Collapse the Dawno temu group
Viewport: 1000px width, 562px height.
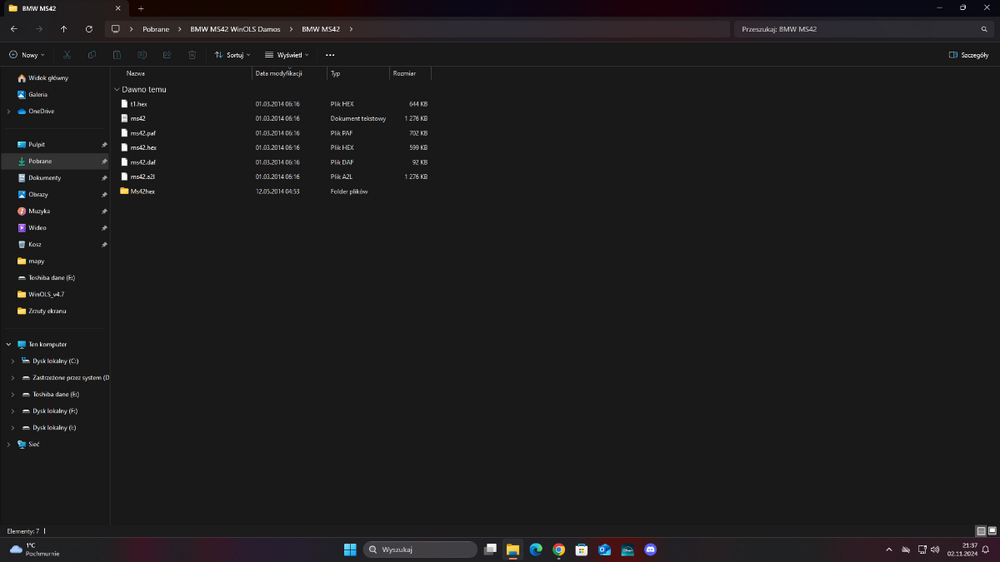click(117, 90)
